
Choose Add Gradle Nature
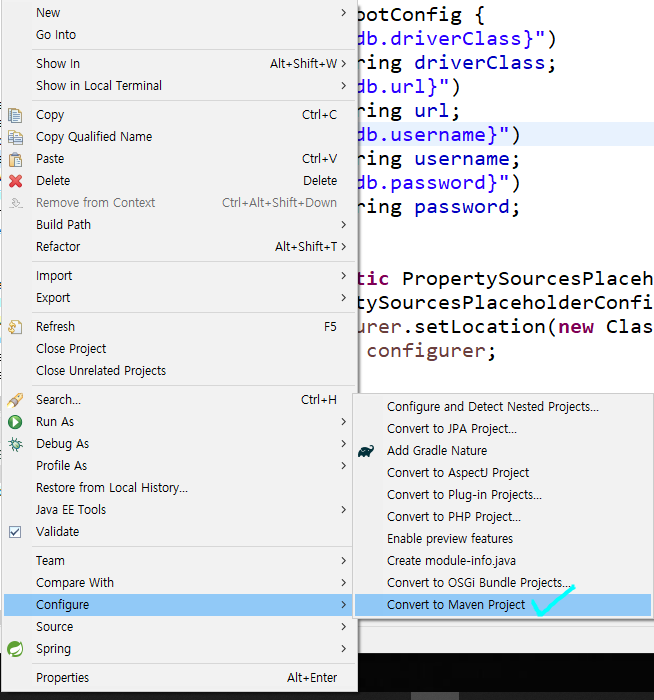[503, 451]
